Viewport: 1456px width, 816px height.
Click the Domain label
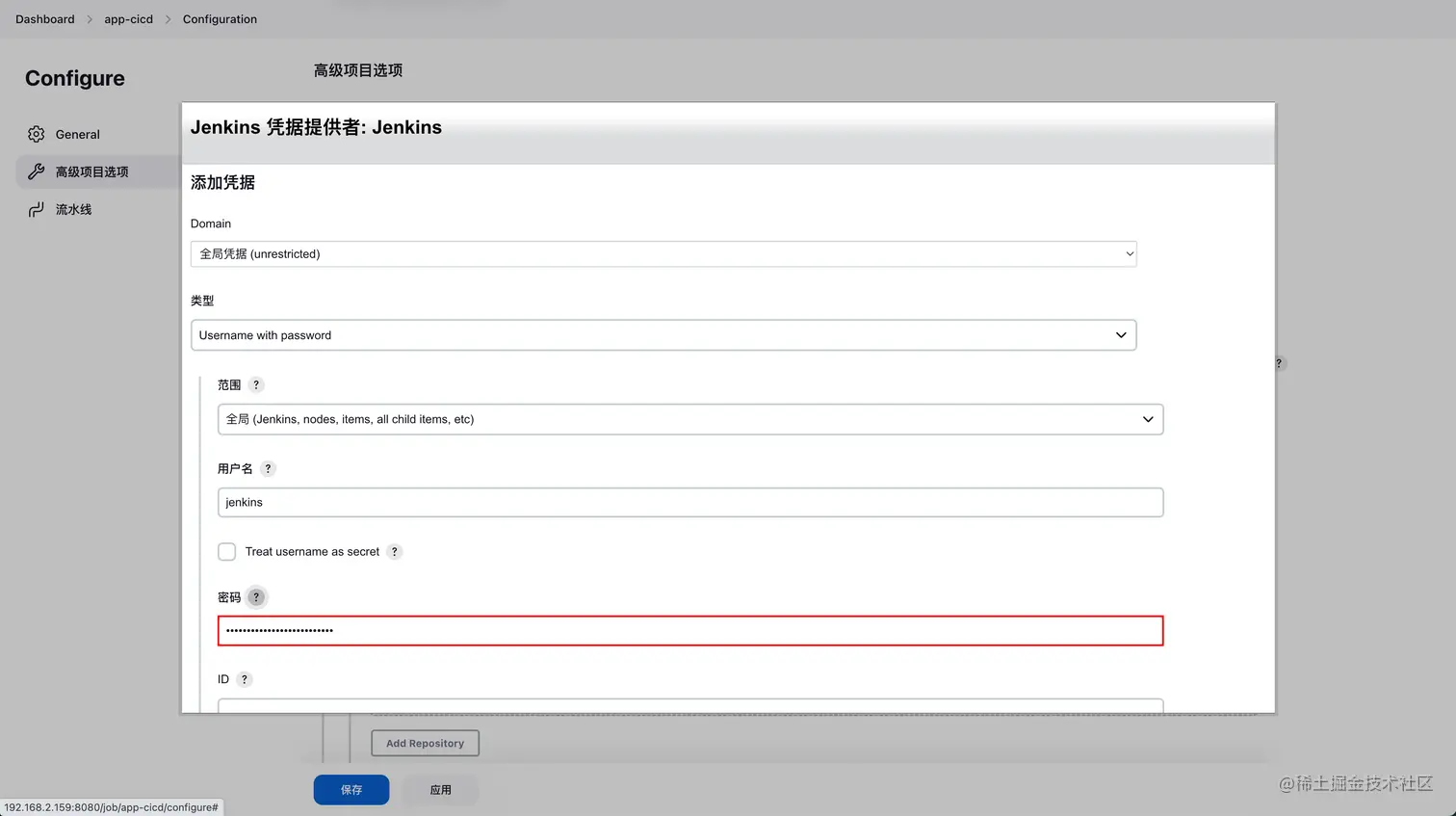pos(211,224)
